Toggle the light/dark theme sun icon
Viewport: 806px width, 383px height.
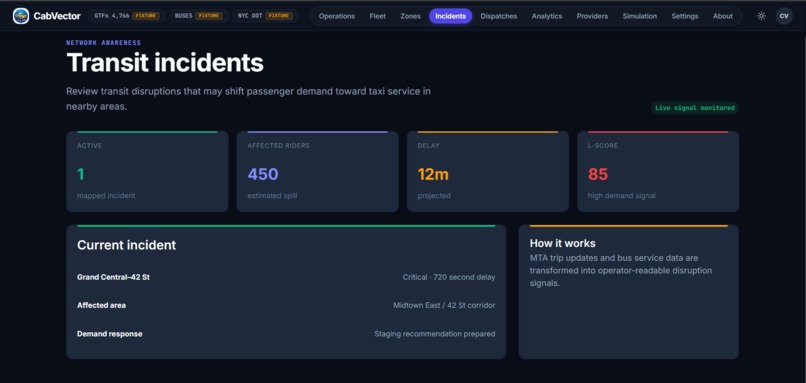761,16
